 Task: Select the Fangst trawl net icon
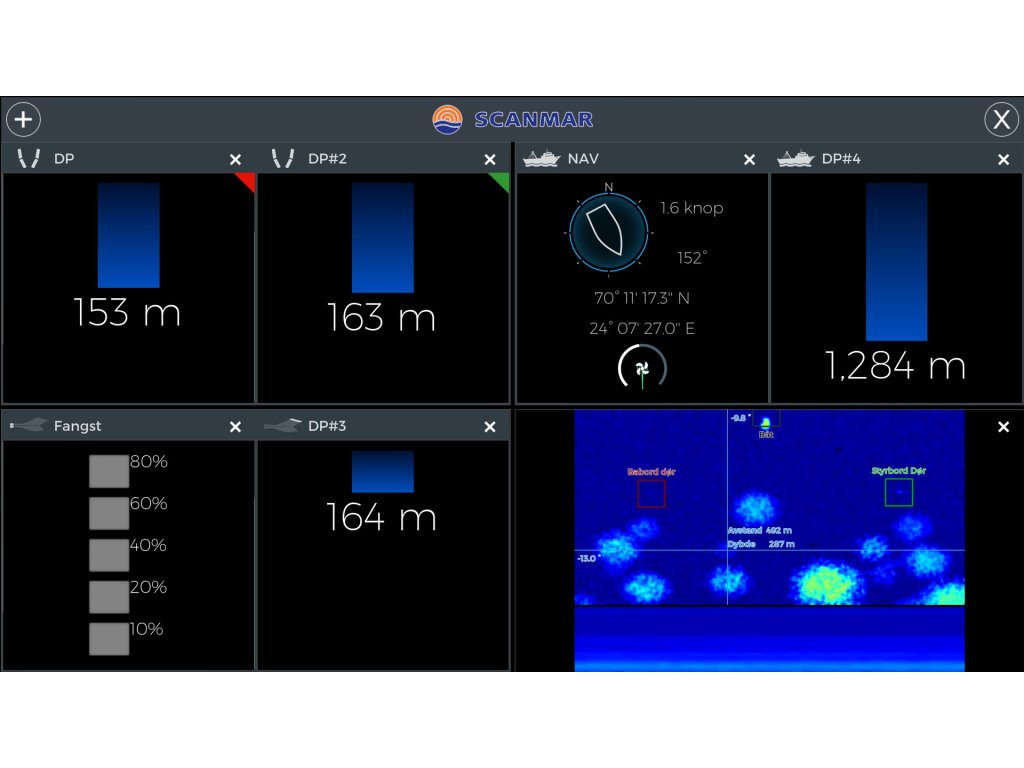pos(27,426)
